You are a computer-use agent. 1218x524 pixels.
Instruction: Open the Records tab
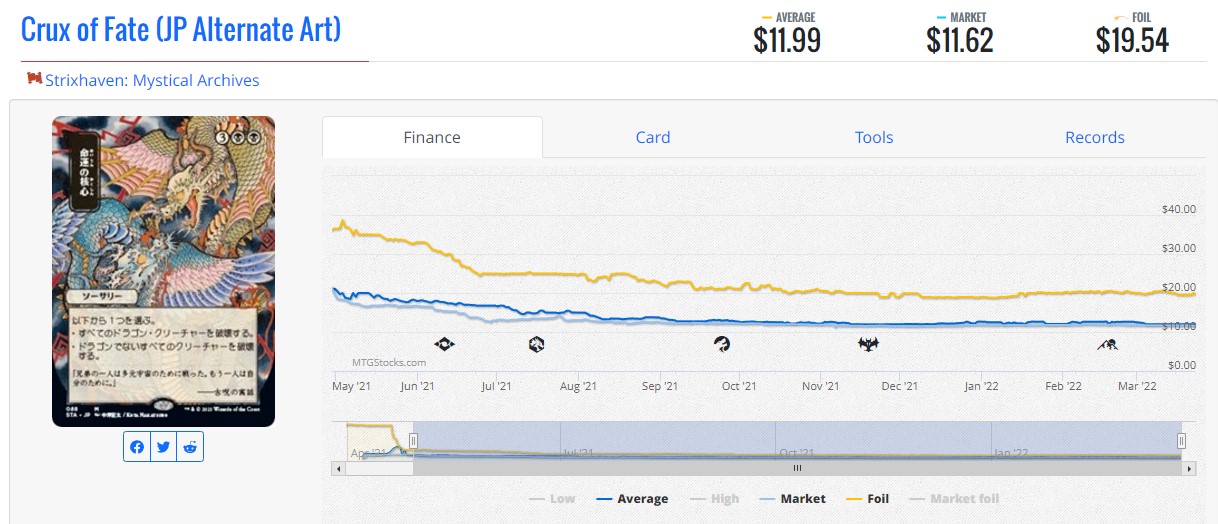(1095, 137)
